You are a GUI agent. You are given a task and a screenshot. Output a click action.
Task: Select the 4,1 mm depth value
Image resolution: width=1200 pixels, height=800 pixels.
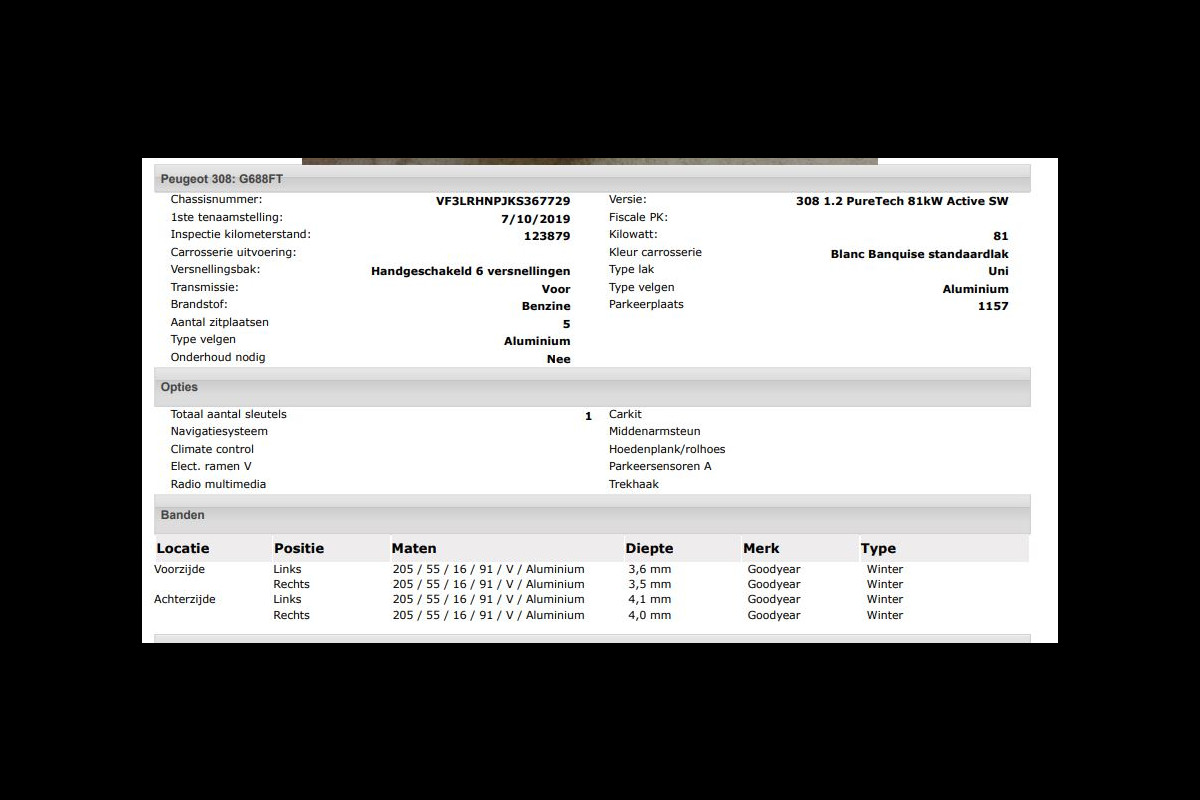649,599
